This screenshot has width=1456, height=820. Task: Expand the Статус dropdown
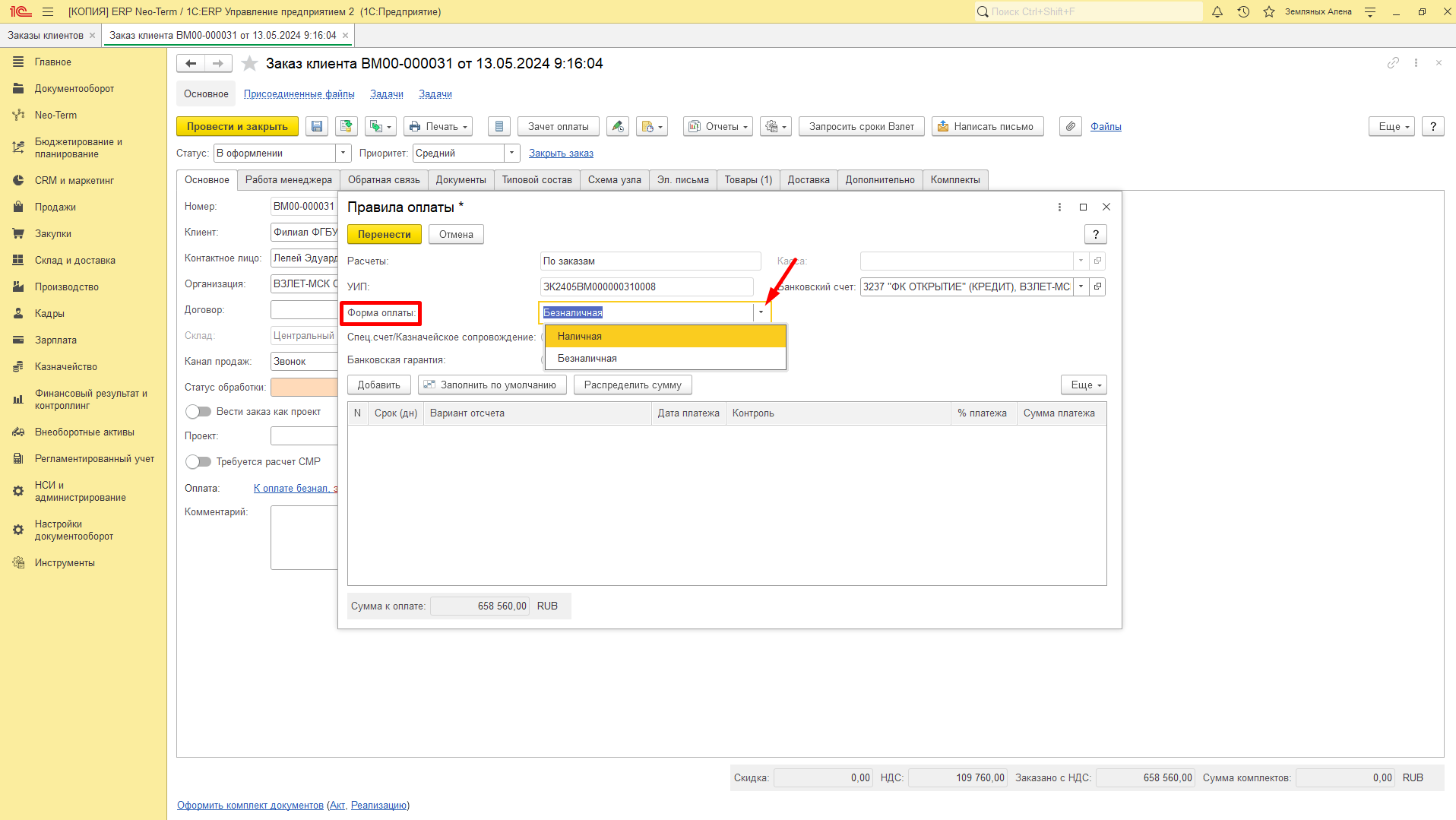pyautogui.click(x=343, y=154)
